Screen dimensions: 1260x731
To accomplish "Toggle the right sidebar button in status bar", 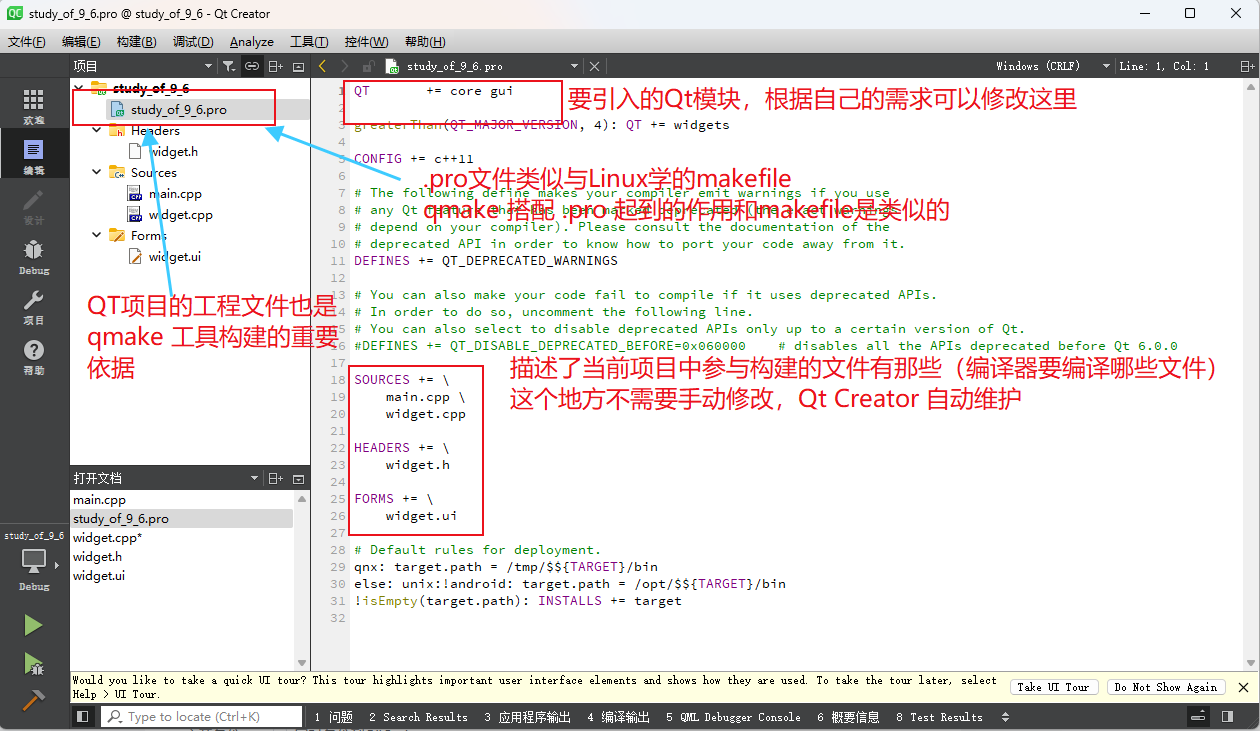I will coord(1227,716).
